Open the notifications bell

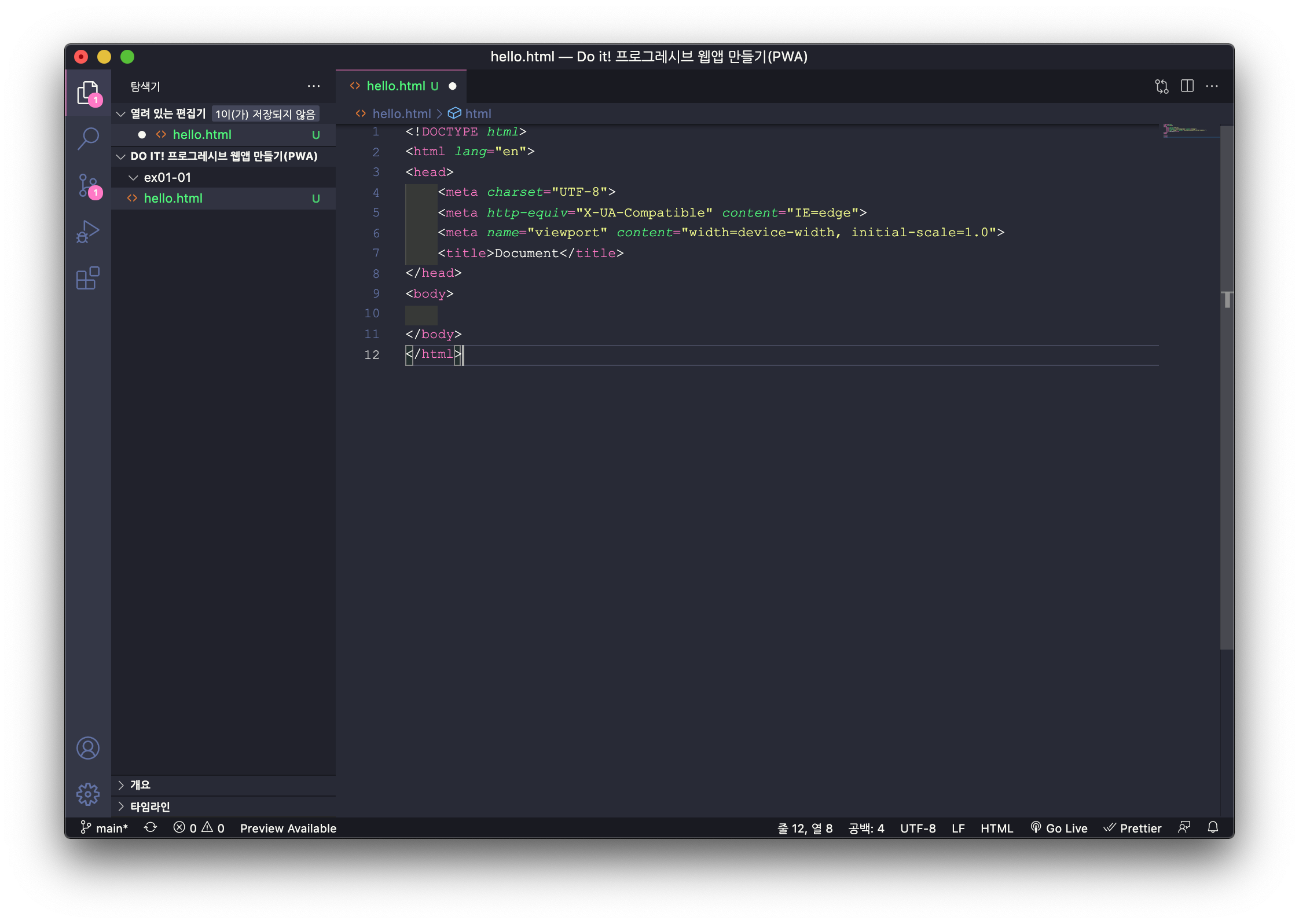click(1213, 828)
